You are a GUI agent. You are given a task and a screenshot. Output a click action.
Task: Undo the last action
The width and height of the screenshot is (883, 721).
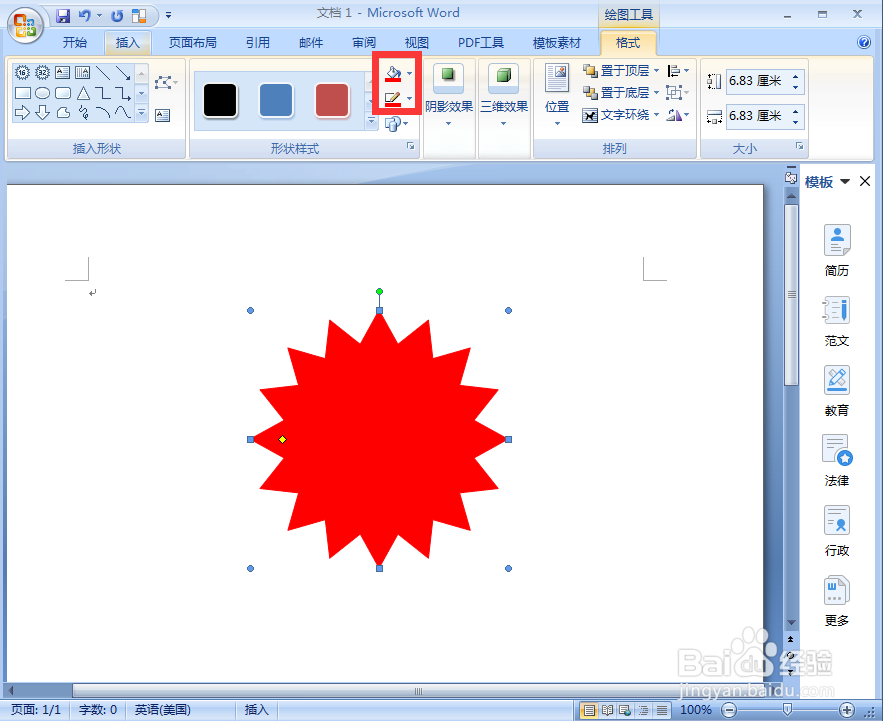[x=84, y=15]
